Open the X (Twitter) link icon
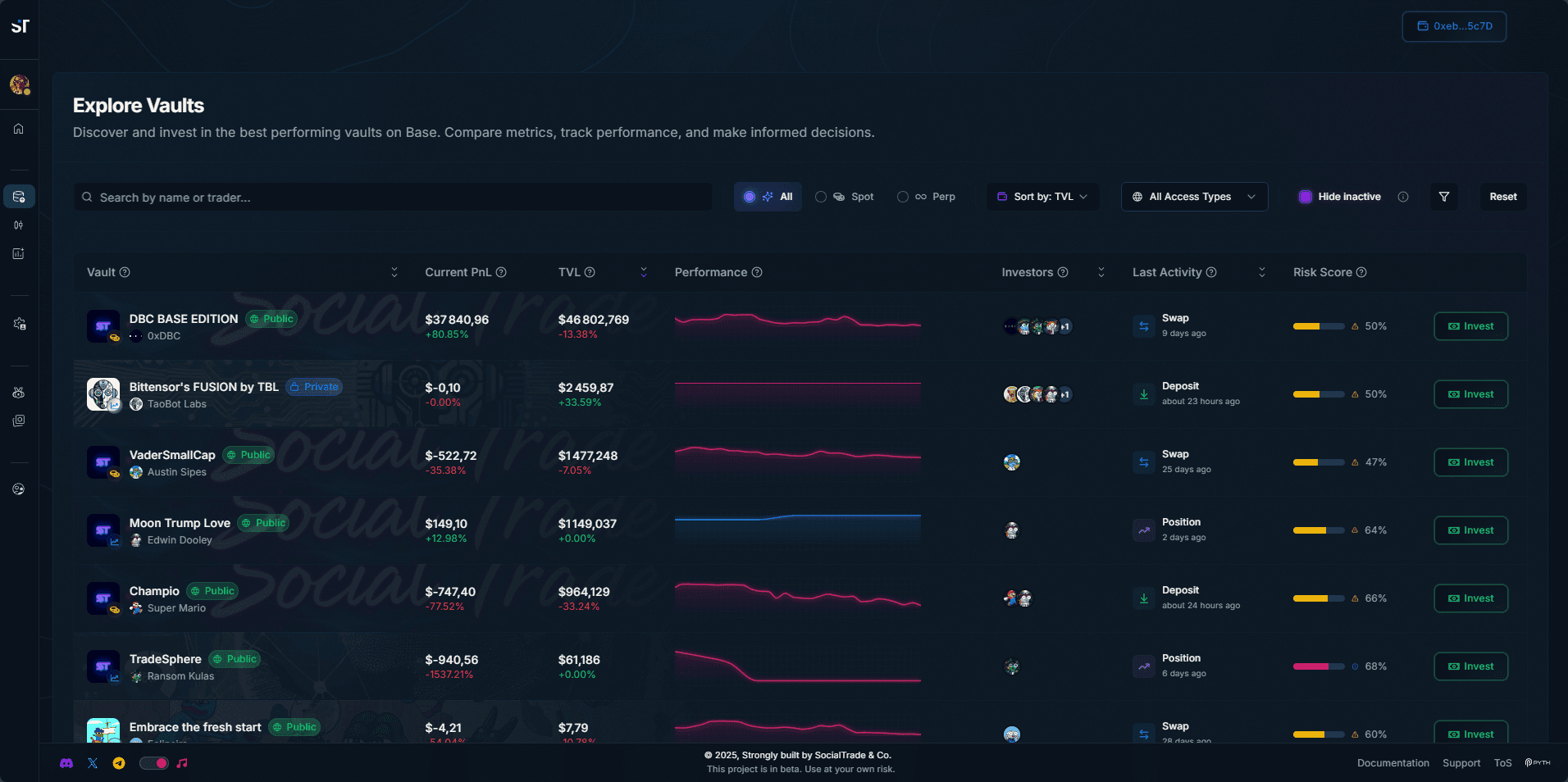1568x782 pixels. (93, 763)
